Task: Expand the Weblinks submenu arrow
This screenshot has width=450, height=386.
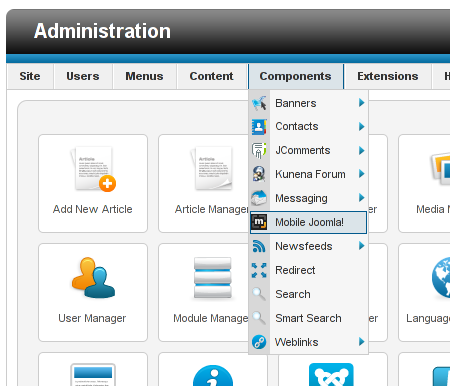Action: [361, 342]
